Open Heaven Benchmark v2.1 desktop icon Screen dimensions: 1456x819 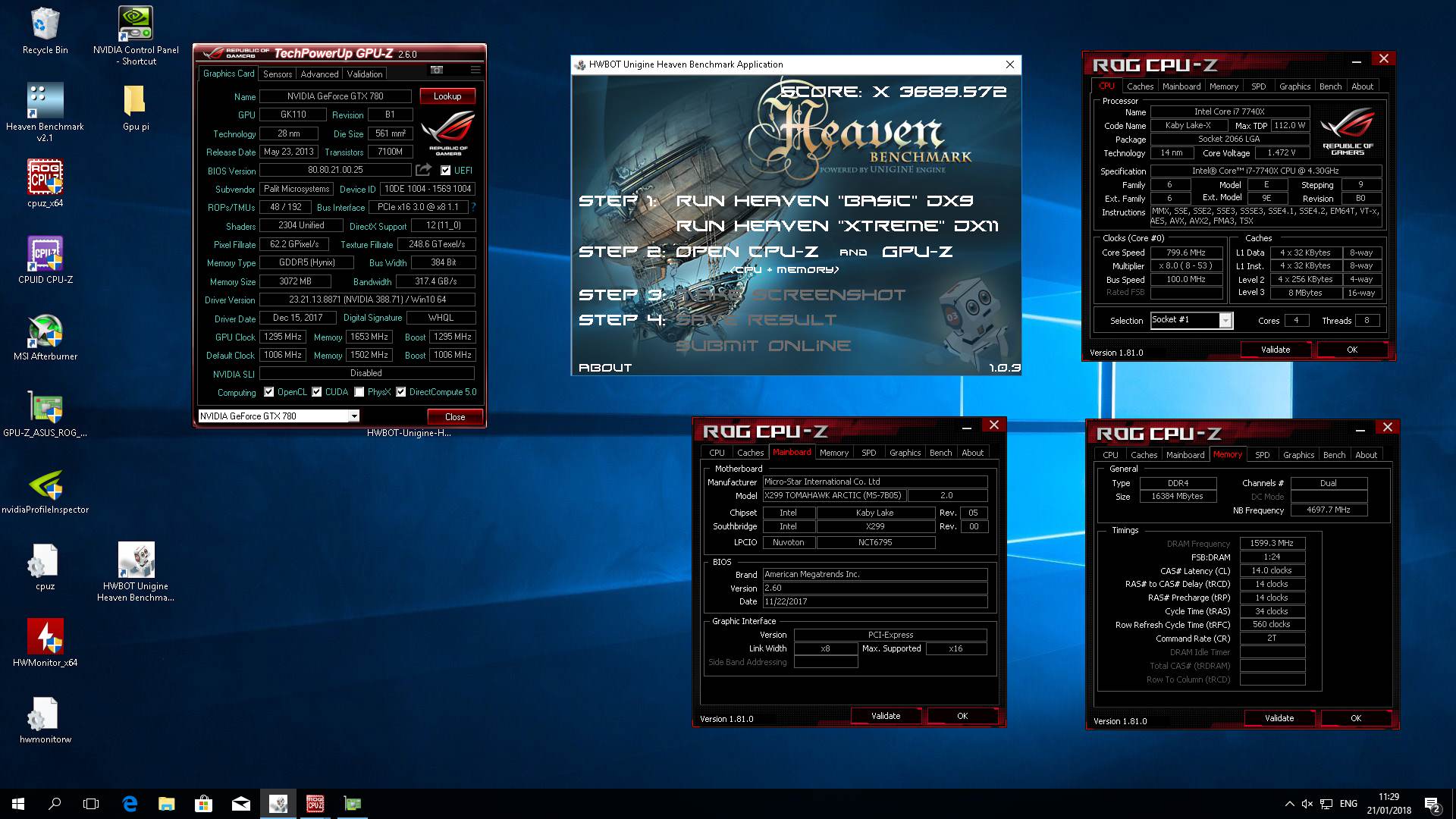coord(45,112)
